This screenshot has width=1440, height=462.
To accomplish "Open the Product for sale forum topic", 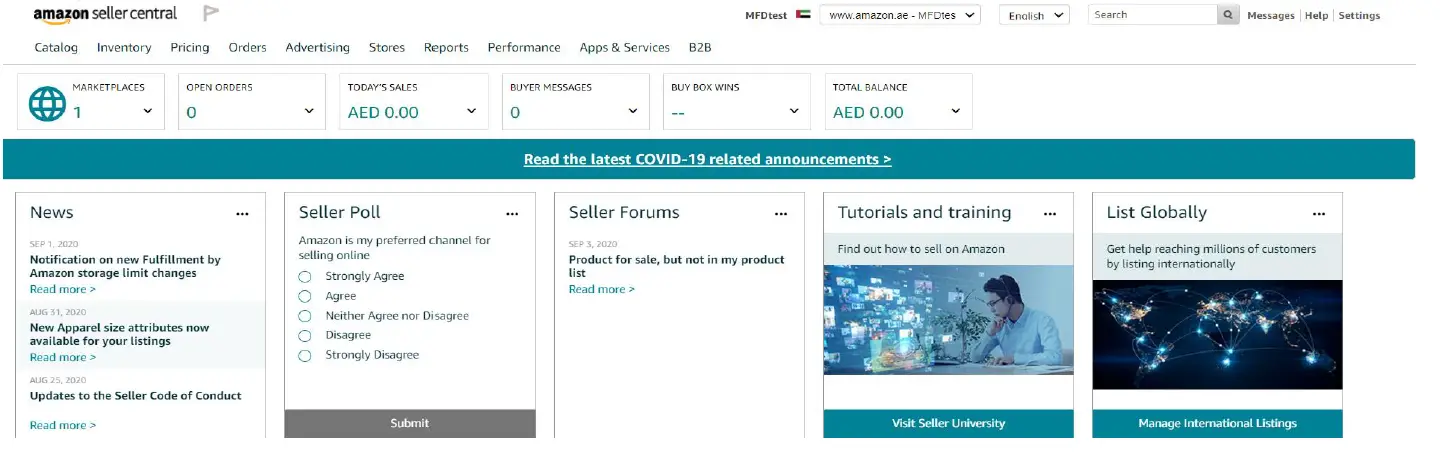I will coord(677,266).
